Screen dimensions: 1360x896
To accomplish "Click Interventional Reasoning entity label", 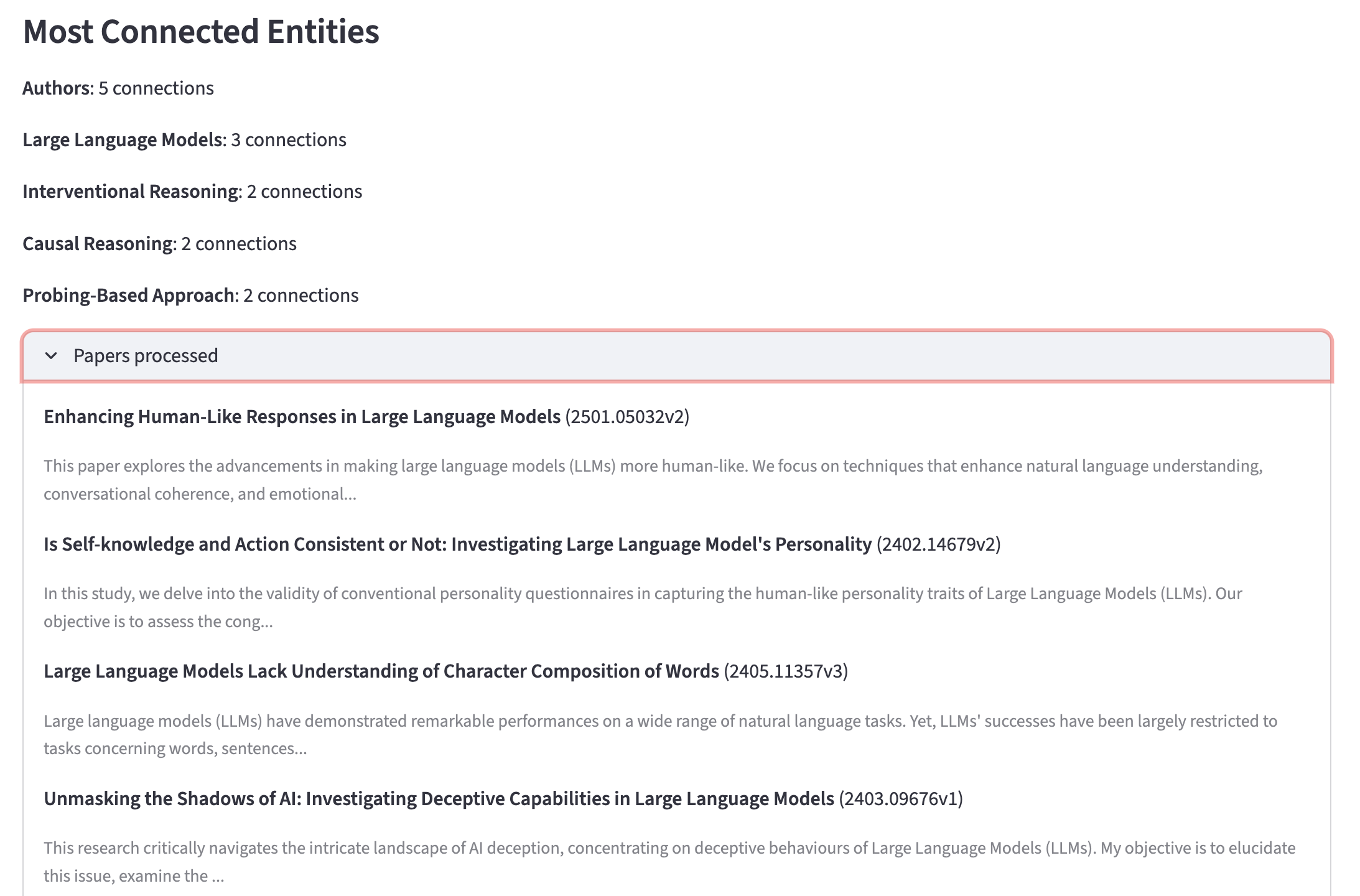I will (130, 192).
